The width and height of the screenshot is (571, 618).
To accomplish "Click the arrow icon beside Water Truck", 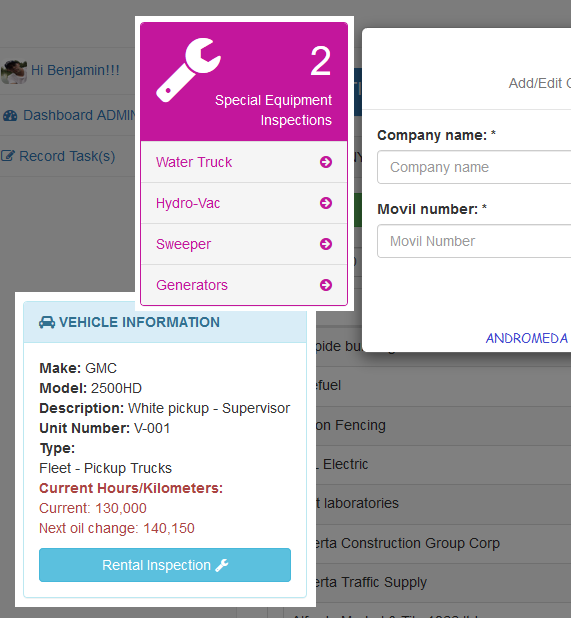I will (x=326, y=162).
